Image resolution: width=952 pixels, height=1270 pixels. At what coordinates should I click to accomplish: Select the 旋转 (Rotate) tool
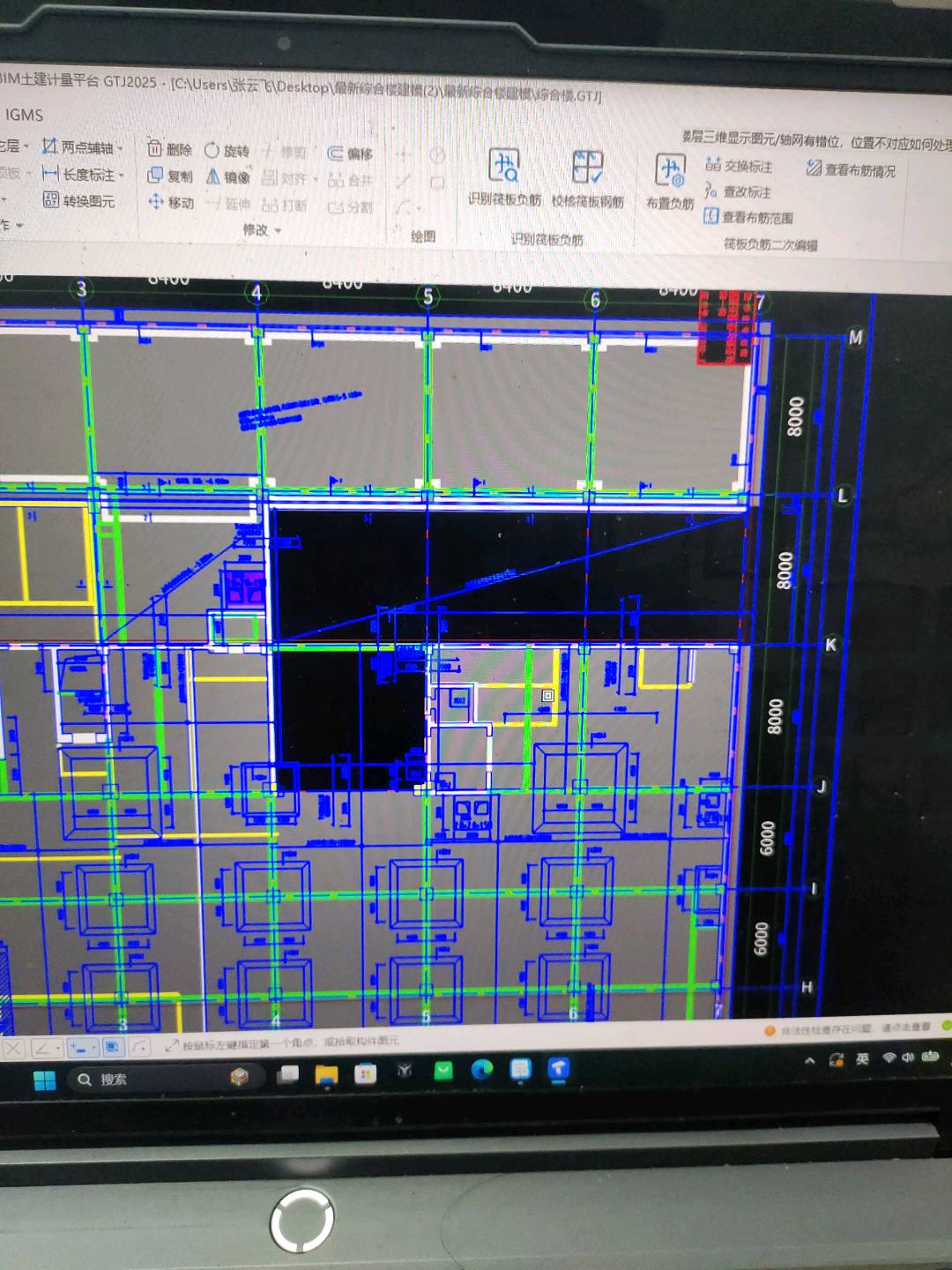coord(227,150)
